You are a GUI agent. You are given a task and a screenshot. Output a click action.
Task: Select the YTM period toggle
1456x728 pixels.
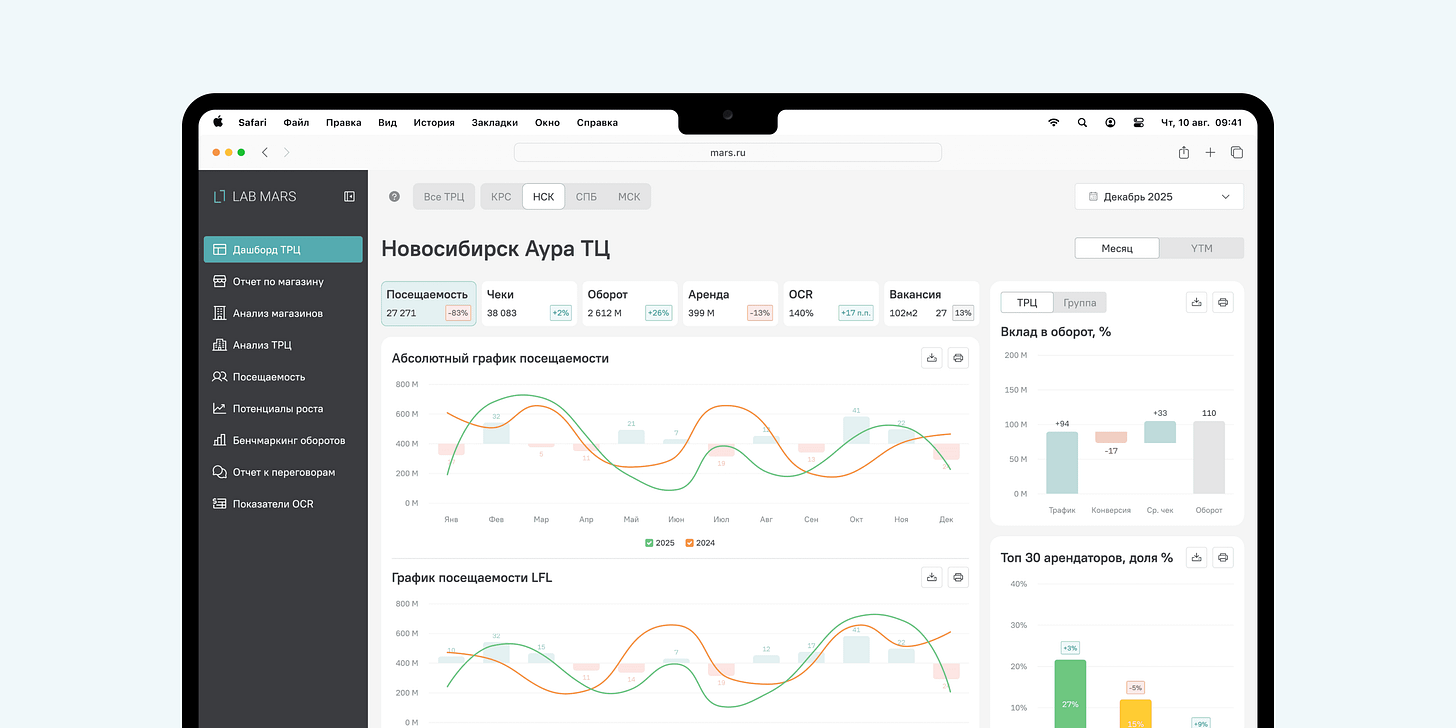tap(1202, 248)
